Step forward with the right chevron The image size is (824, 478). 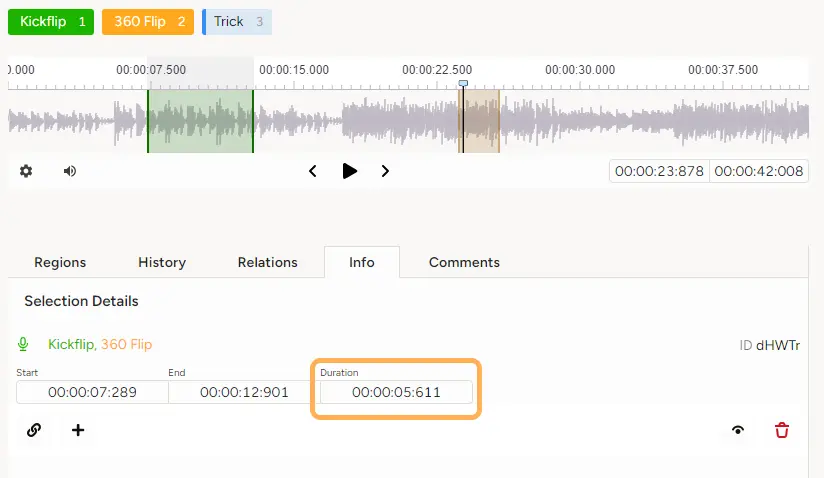click(x=385, y=171)
